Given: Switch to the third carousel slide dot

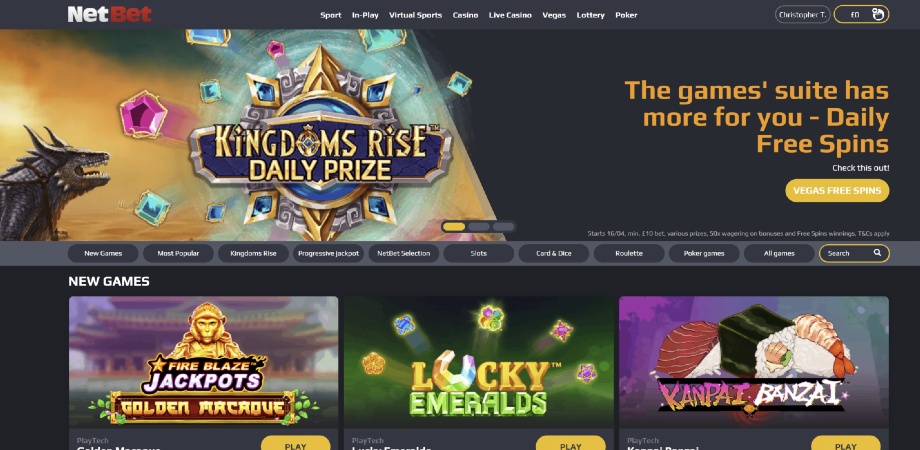Looking at the screenshot, I should pos(503,226).
